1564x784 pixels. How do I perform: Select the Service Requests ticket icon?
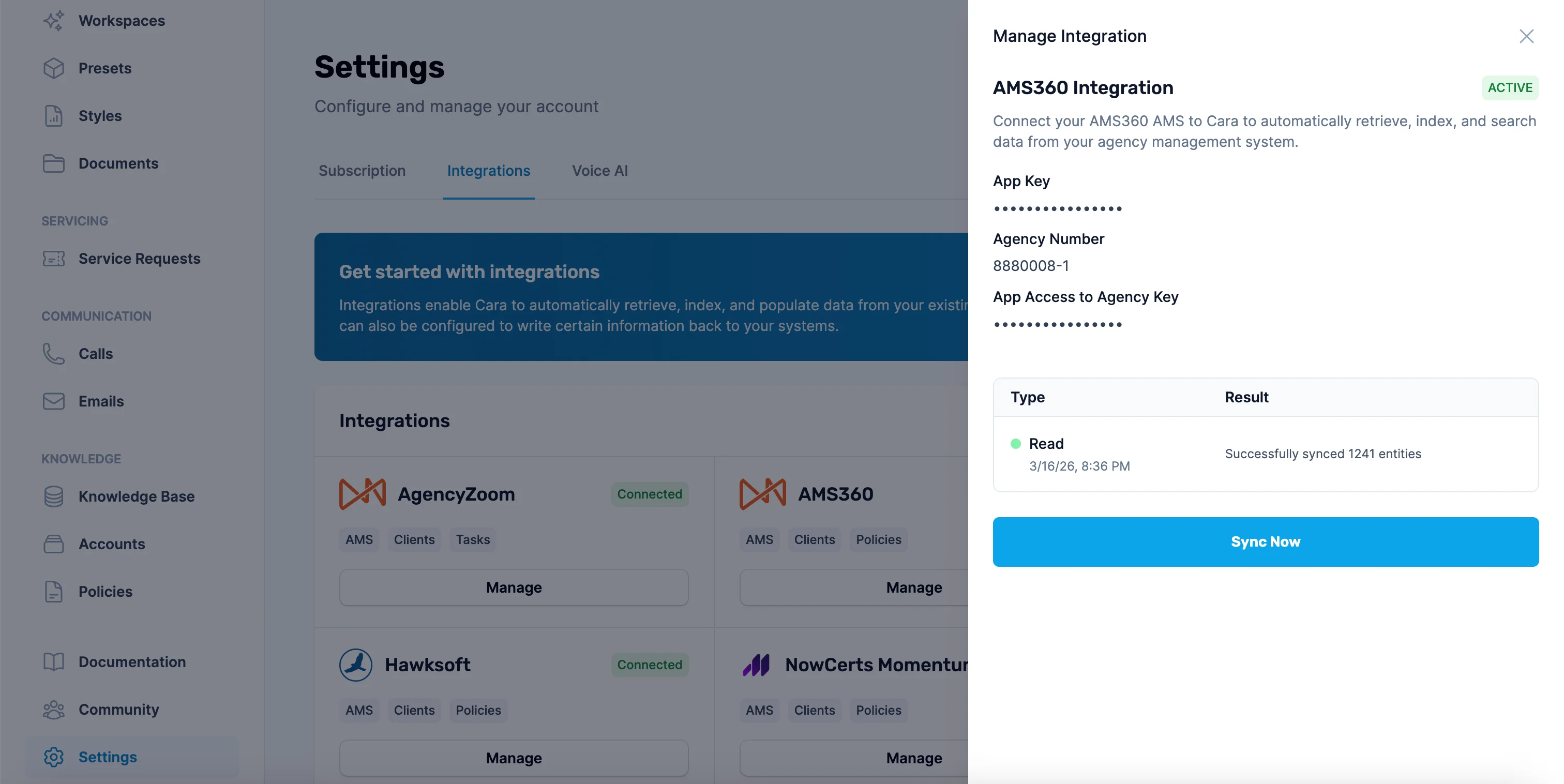point(53,259)
